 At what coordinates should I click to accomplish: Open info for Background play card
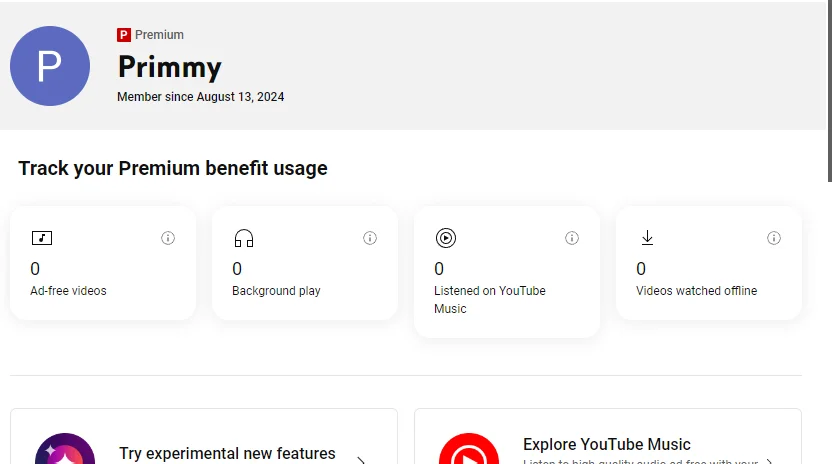point(370,238)
